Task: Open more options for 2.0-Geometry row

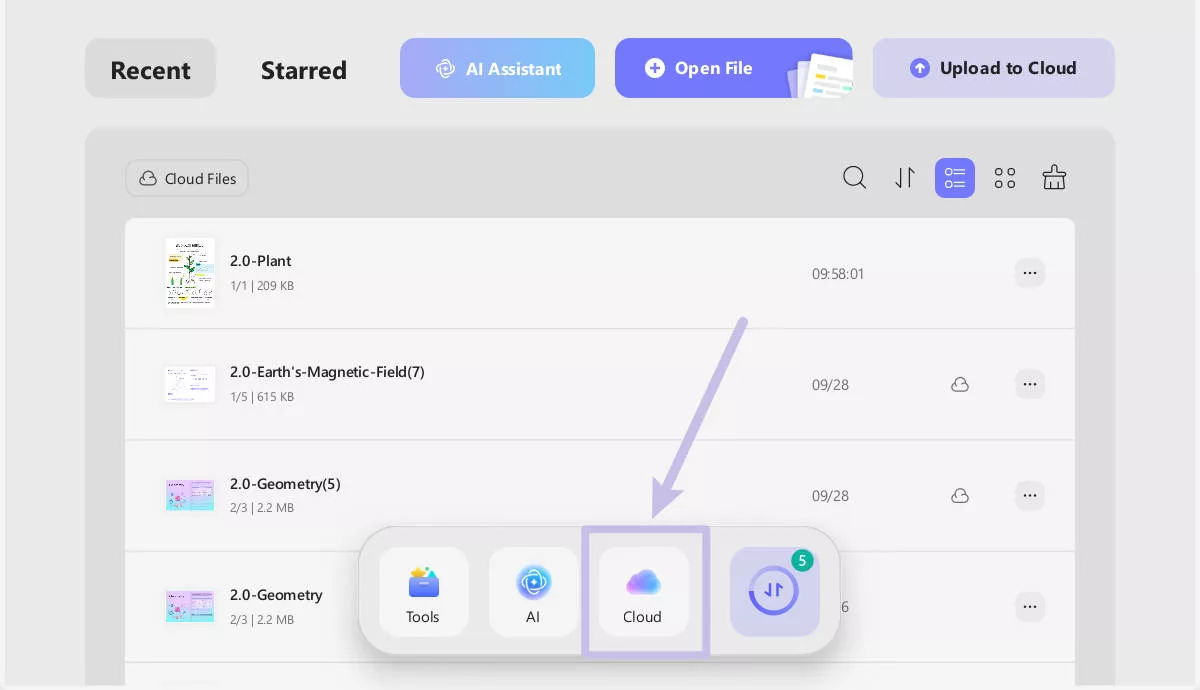Action: tap(1030, 606)
